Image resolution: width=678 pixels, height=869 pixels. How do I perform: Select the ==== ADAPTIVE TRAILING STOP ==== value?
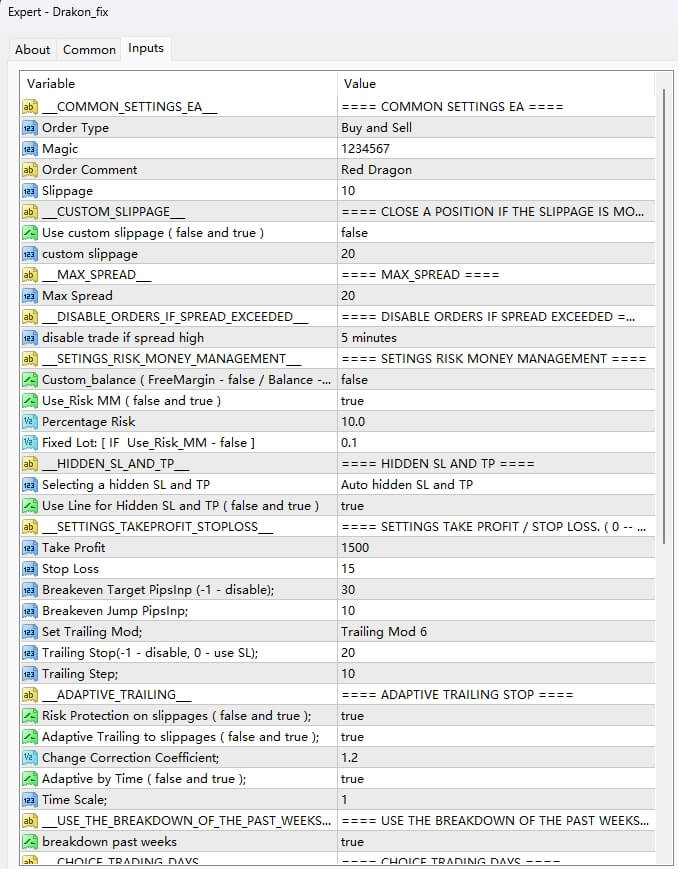coord(457,695)
